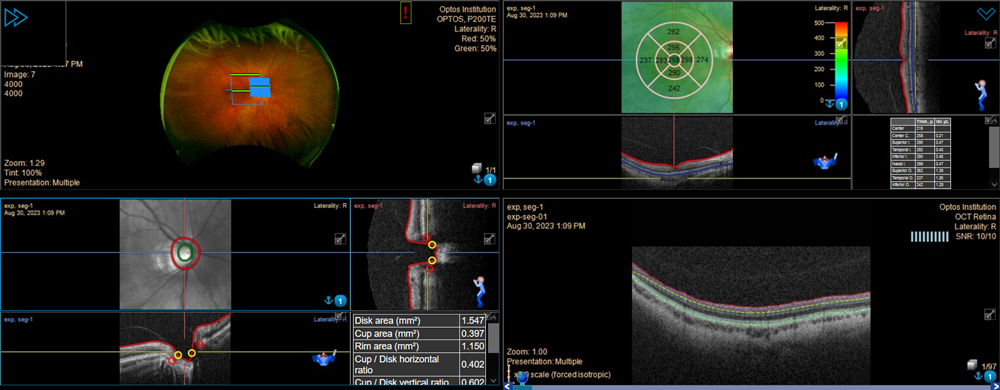This screenshot has width=1000, height=390.
Task: Click the rainbow thickness color scale bar
Action: 841,60
